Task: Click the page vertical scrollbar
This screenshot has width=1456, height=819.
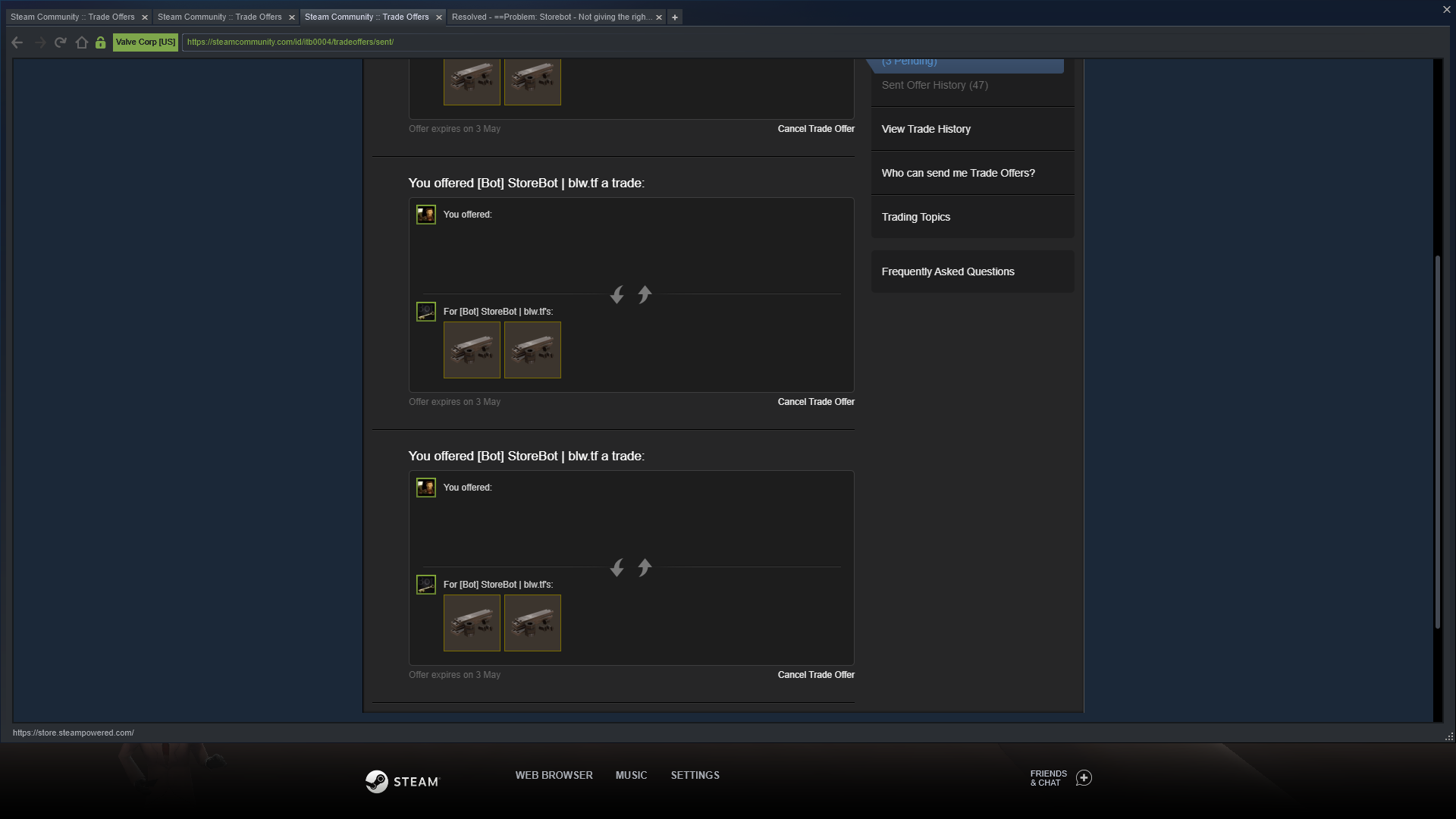Action: (1437, 442)
